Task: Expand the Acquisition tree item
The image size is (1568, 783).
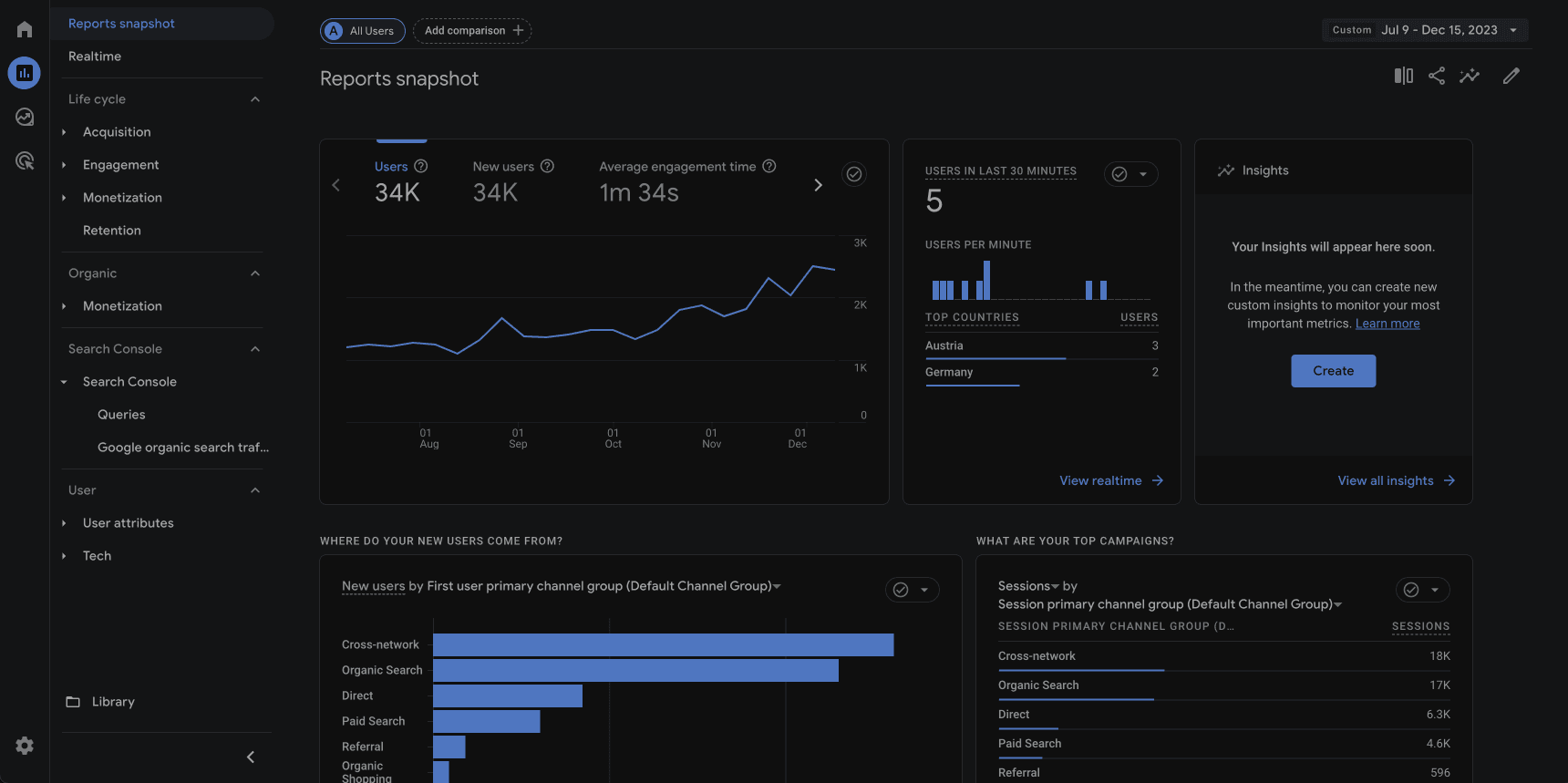Action: tap(64, 132)
